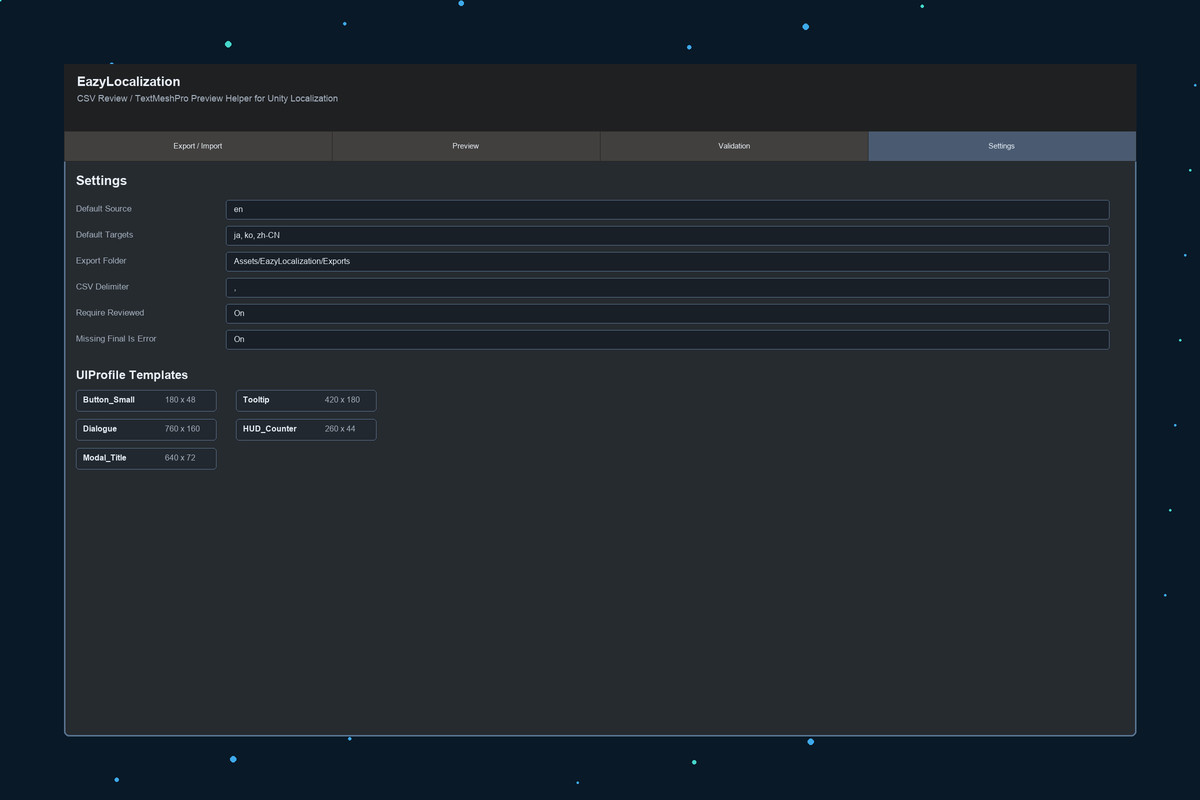Open the Modal_Title profile template
Screen dimensions: 1200x800
point(146,458)
